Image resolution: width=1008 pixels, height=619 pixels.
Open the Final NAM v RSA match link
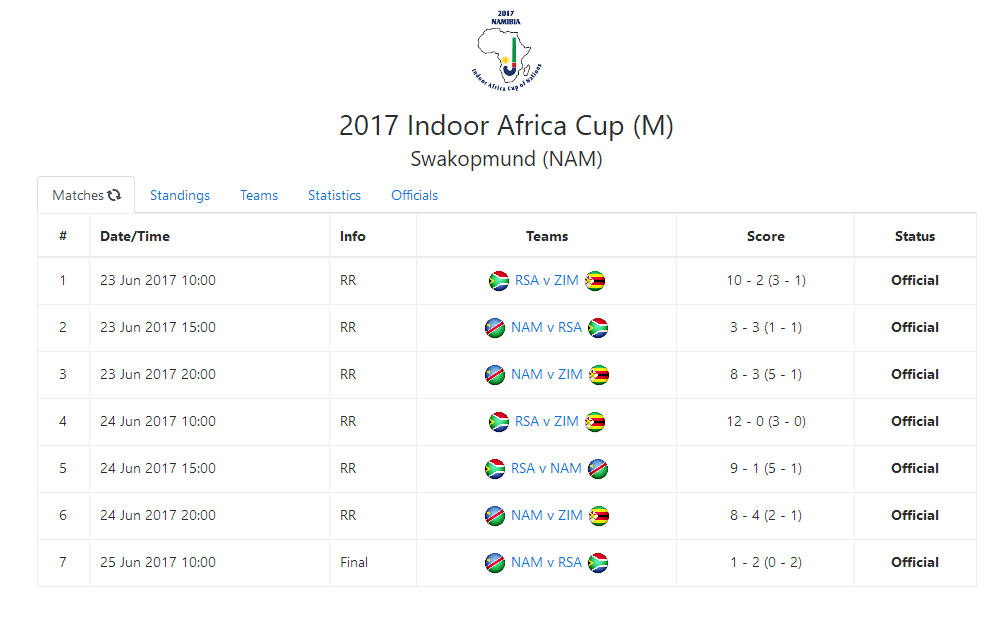[x=546, y=562]
